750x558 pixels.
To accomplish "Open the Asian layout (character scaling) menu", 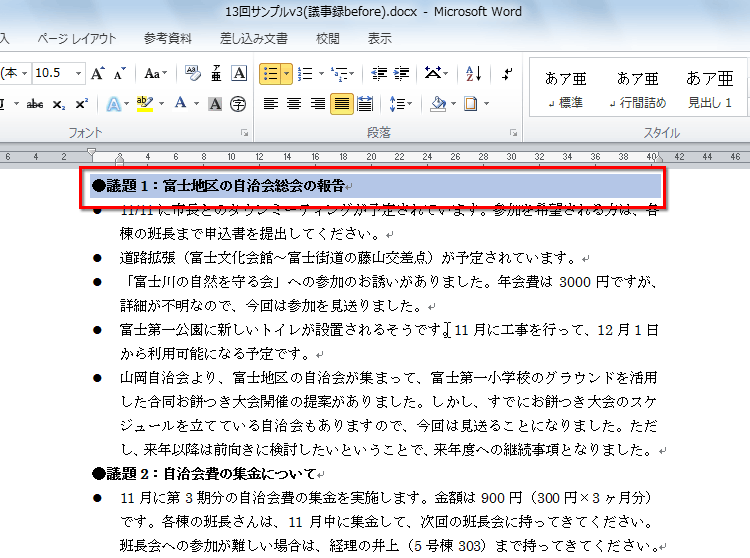I will 436,74.
